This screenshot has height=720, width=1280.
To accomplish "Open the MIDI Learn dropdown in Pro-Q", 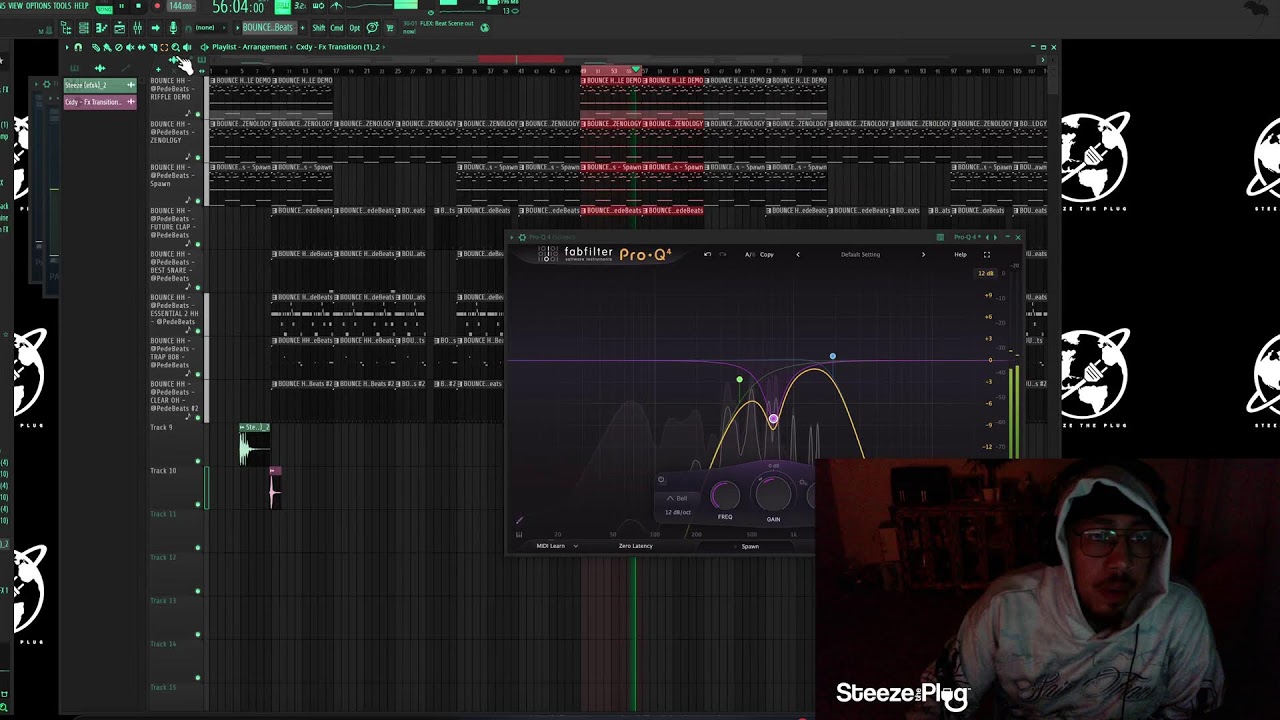I will (557, 546).
